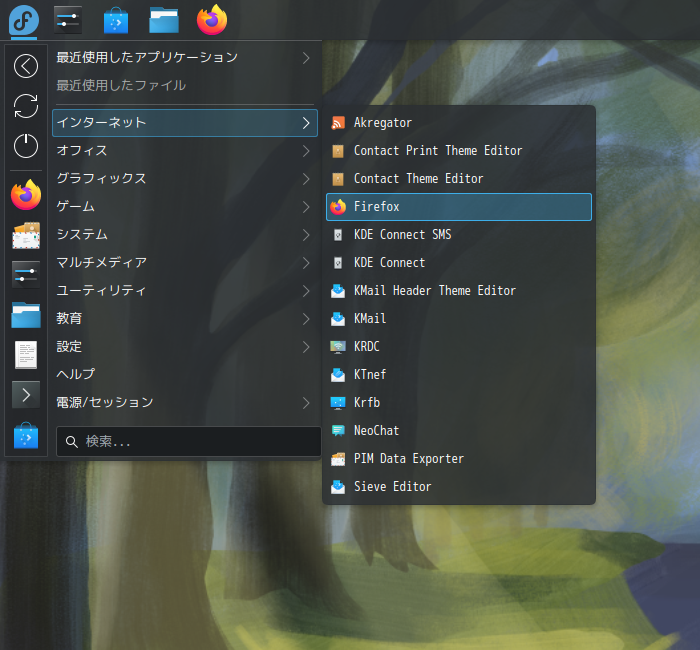
Task: Click the 検索 search input field
Action: click(189, 442)
